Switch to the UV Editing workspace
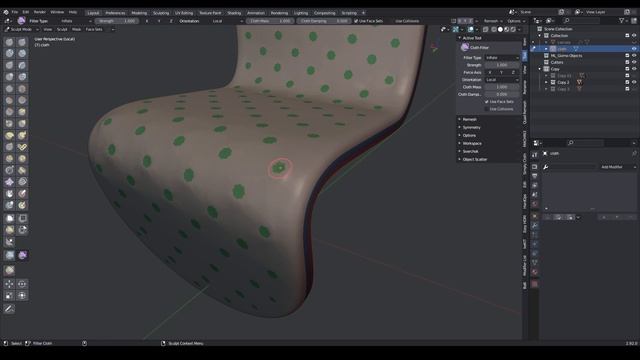Image resolution: width=640 pixels, height=360 pixels. click(184, 13)
